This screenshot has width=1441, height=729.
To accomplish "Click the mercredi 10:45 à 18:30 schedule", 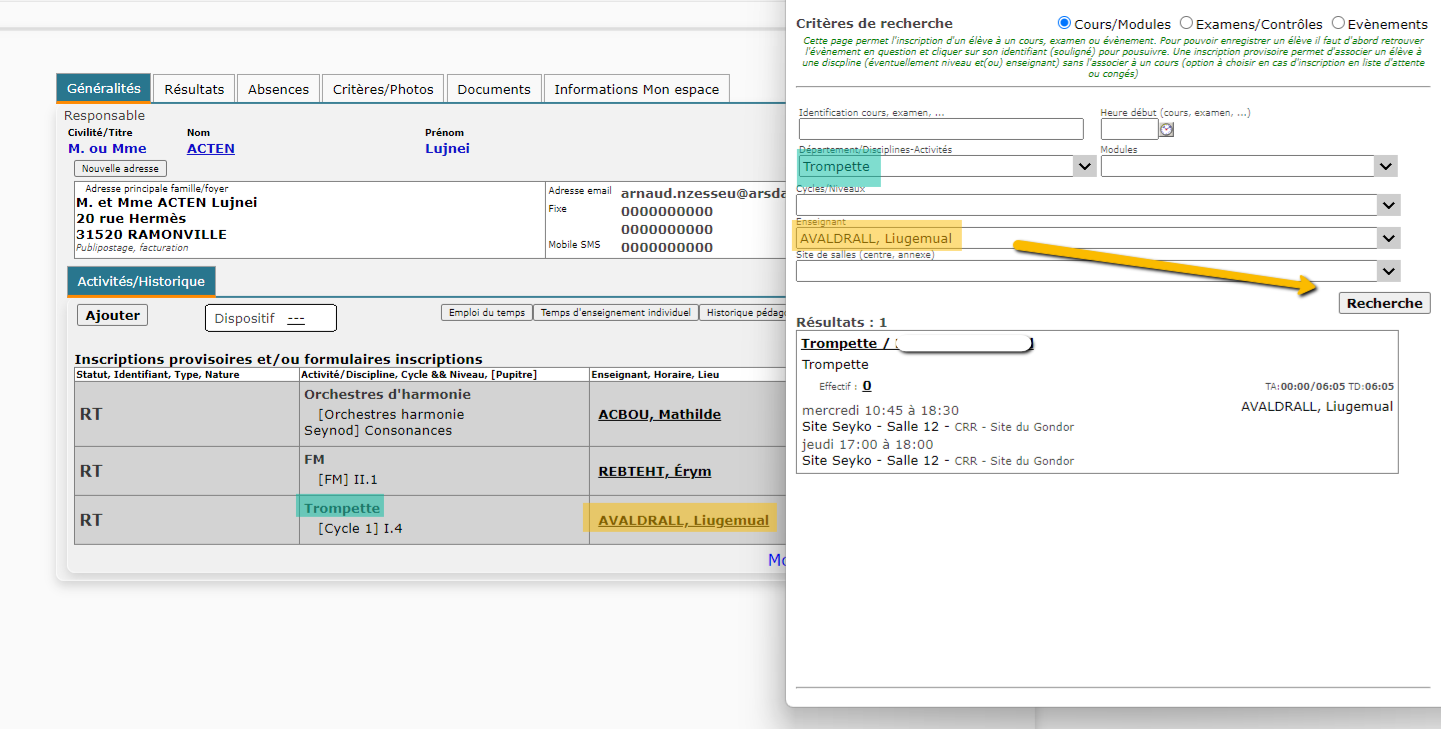I will tap(880, 410).
